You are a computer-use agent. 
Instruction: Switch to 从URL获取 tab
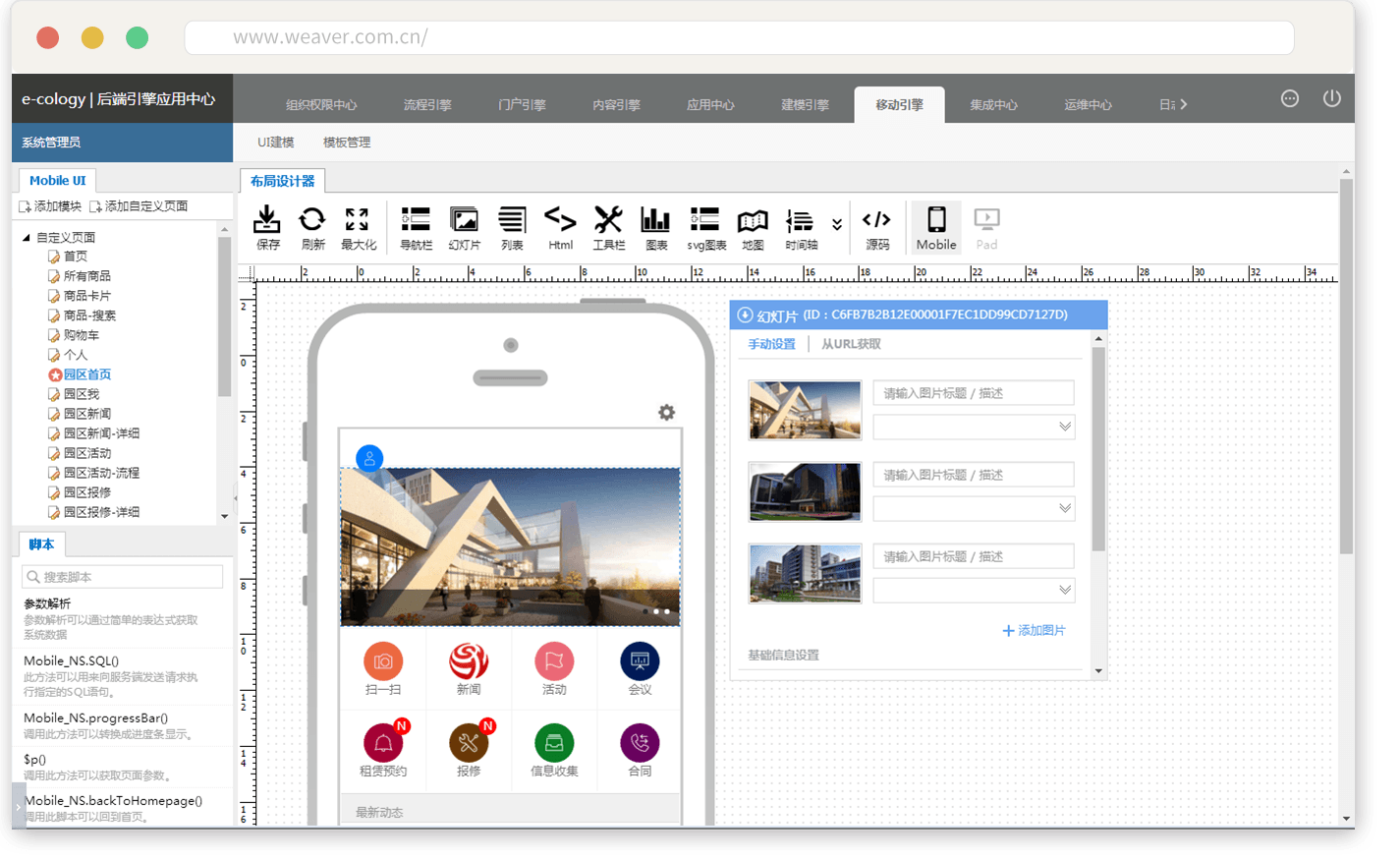851,344
